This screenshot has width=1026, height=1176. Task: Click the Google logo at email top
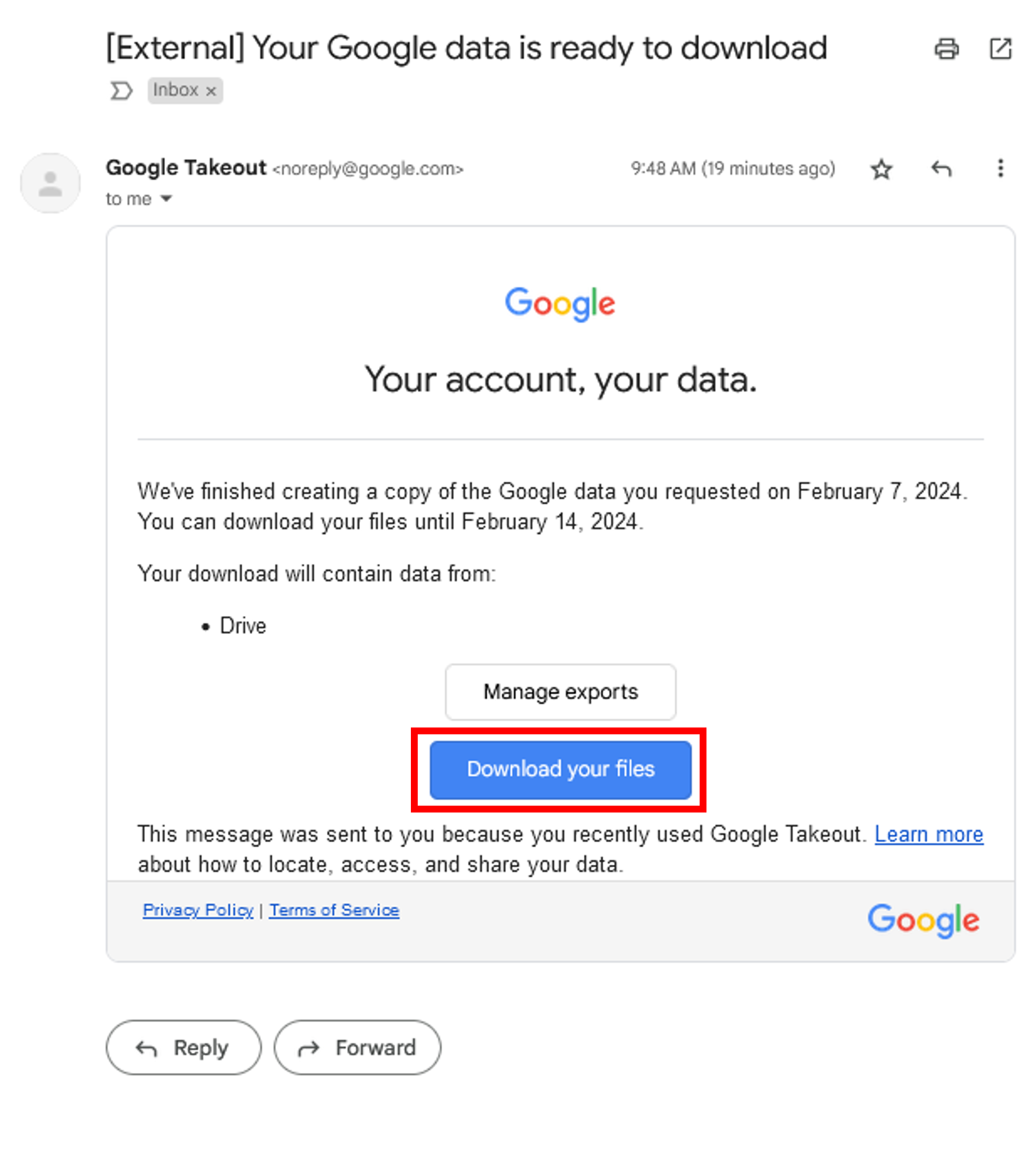click(560, 304)
